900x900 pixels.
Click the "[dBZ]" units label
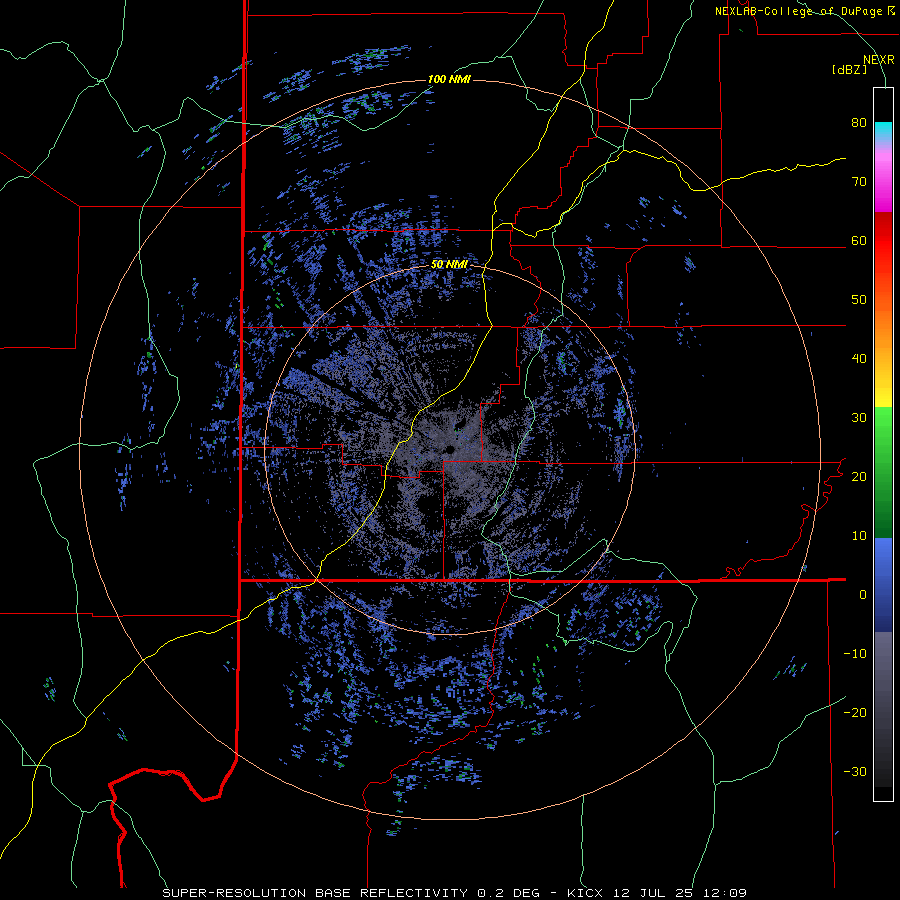[x=849, y=69]
